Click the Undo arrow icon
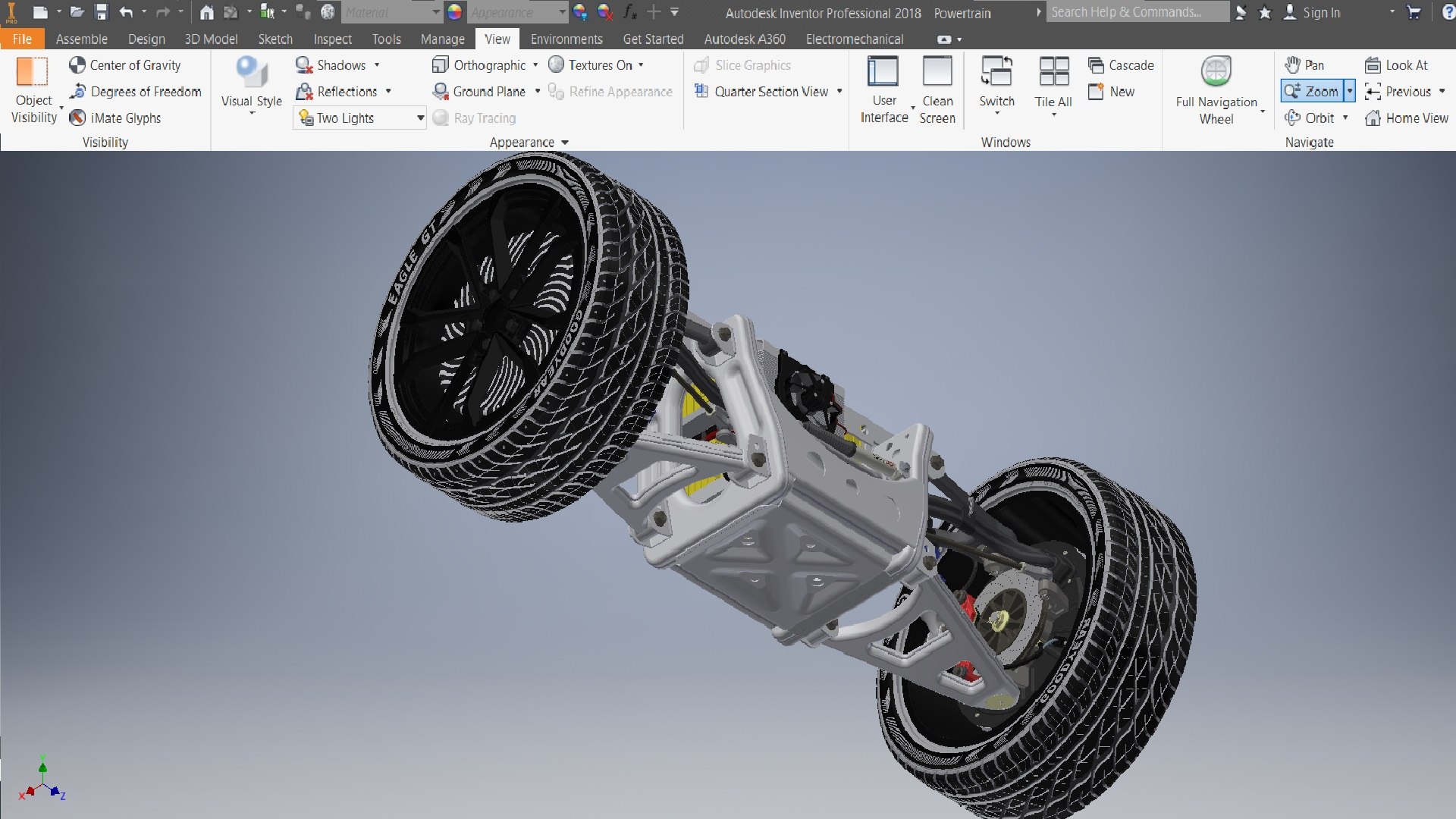 126,12
